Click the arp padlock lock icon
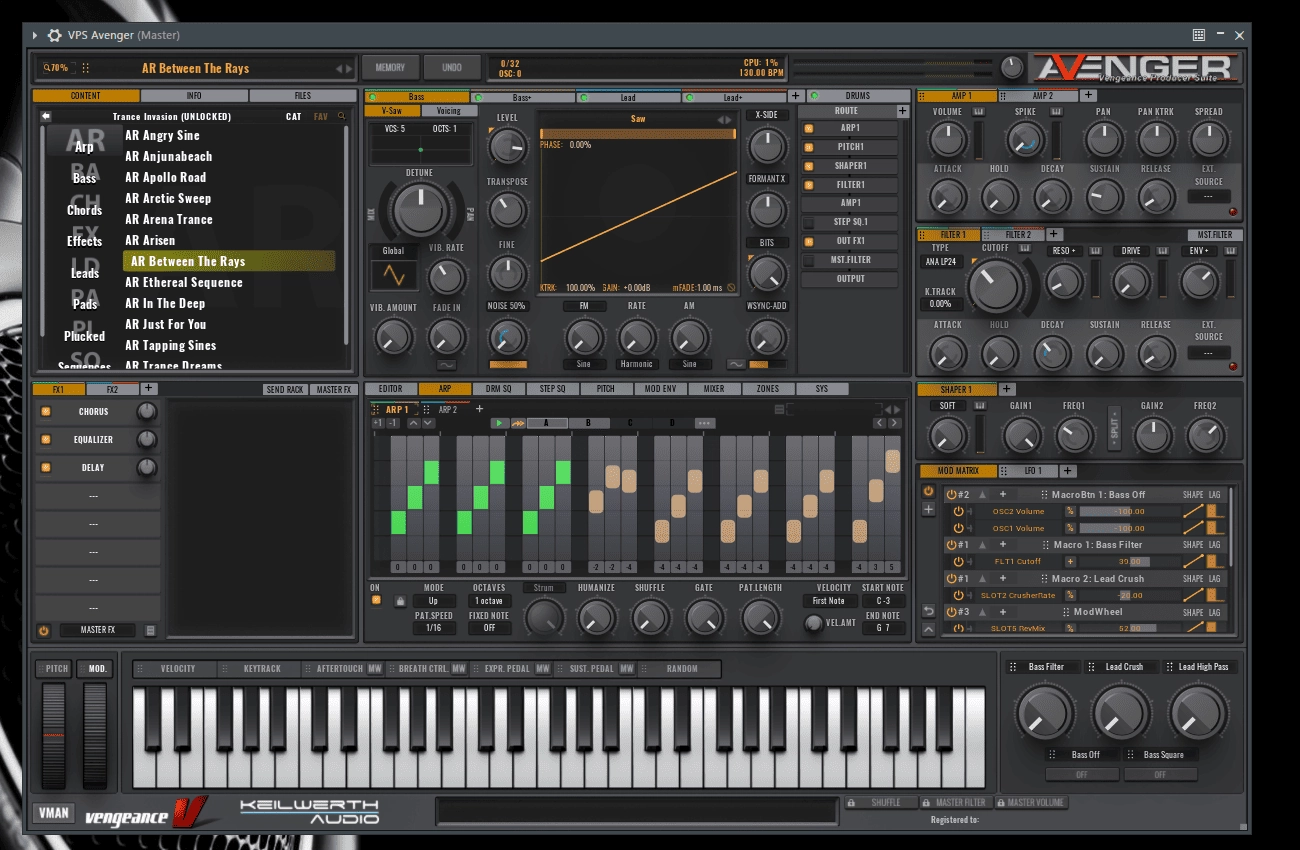This screenshot has width=1300, height=850. coord(401,601)
